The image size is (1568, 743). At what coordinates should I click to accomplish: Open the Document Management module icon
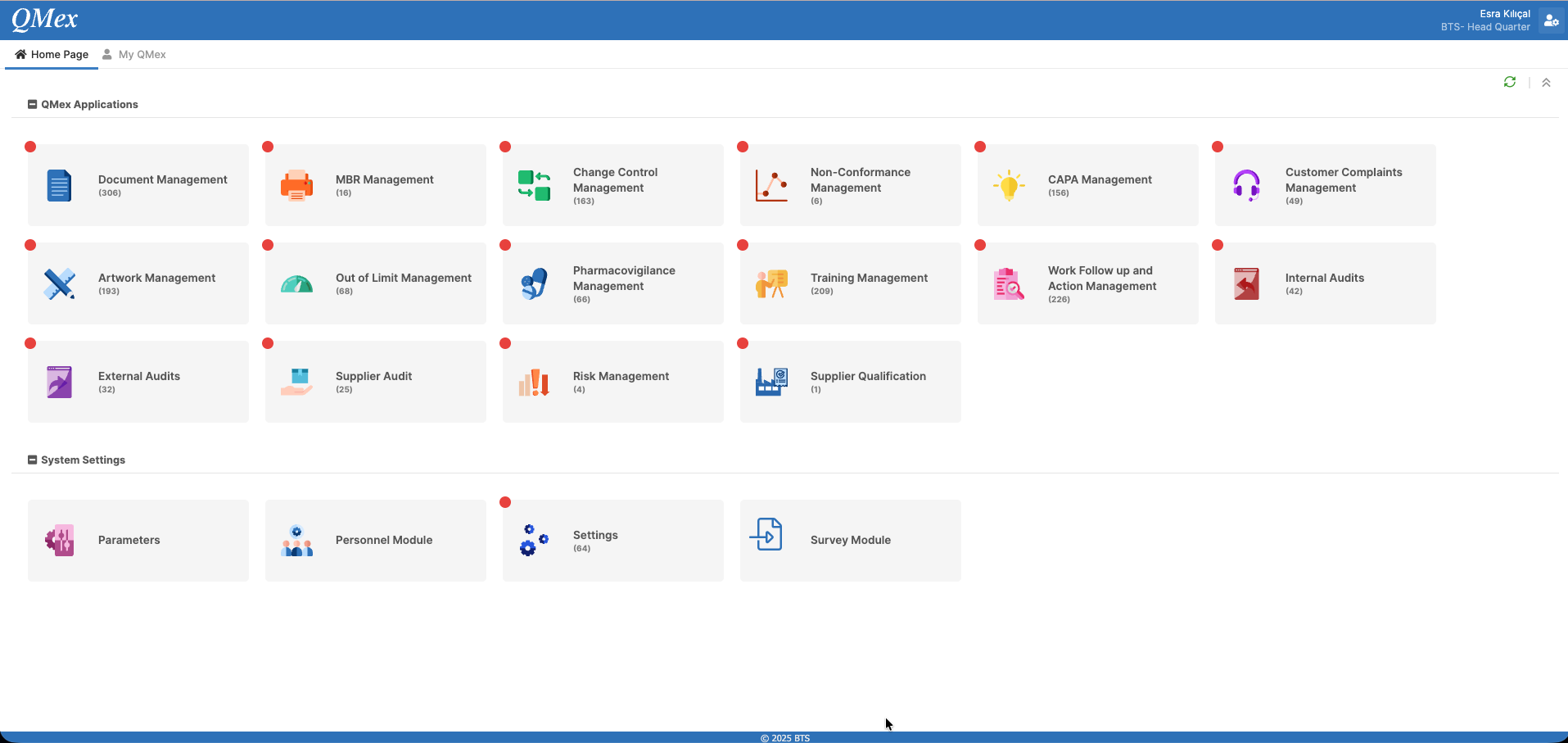59,185
